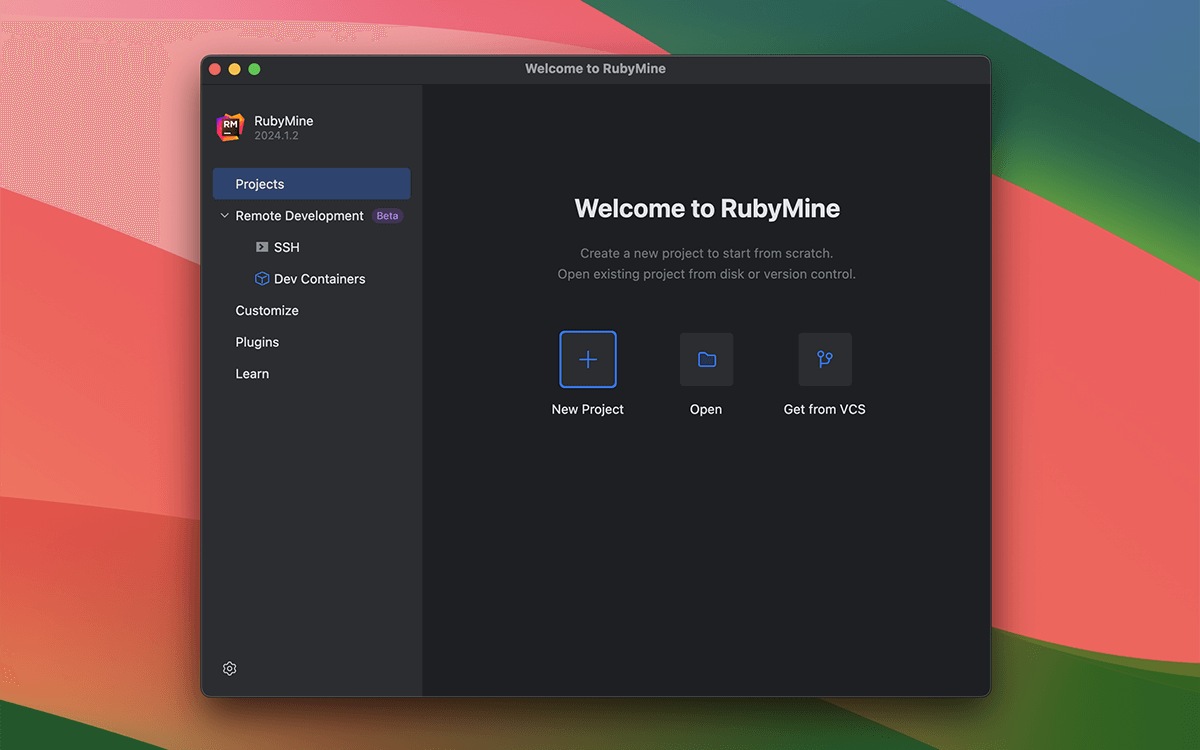1200x750 pixels.
Task: Close the Welcome window with red button
Action: 215,69
